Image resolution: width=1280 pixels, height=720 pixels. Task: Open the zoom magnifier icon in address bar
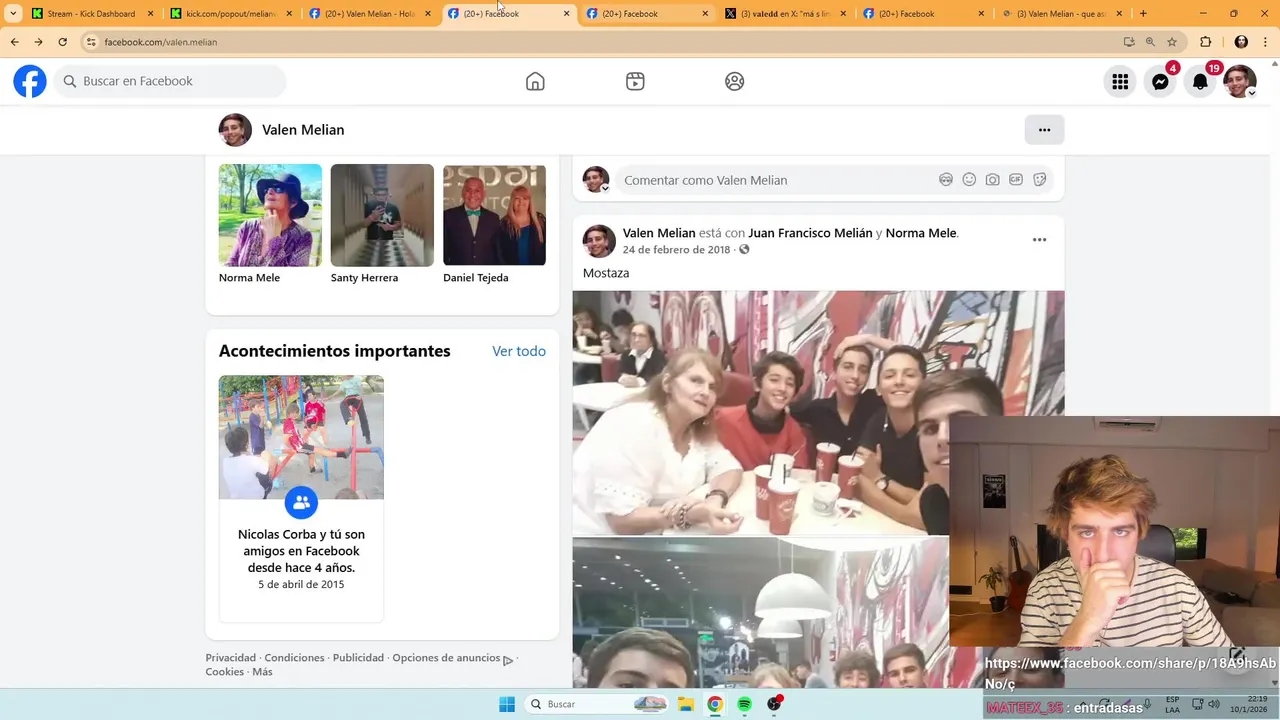click(1150, 42)
